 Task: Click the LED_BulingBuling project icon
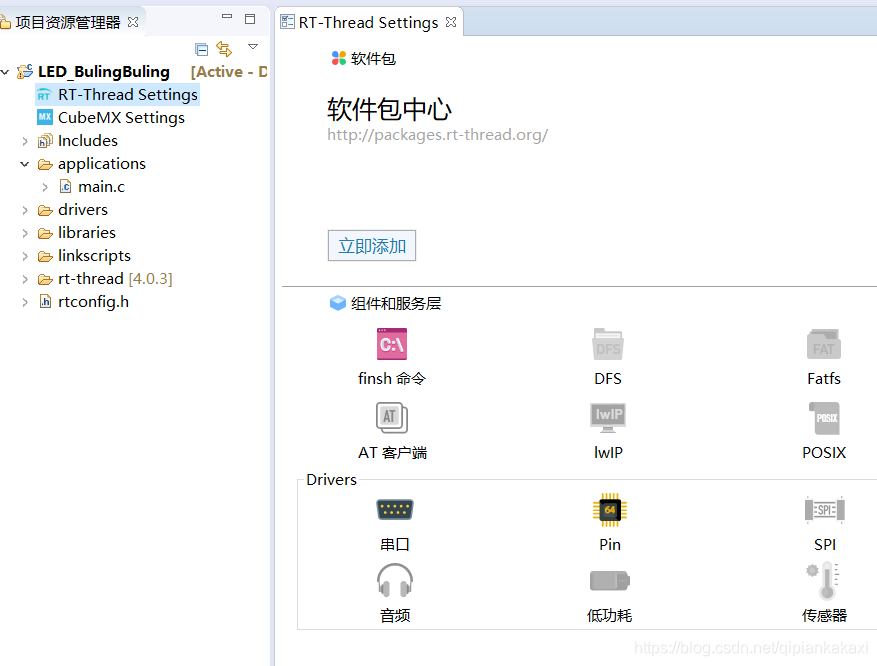pos(25,72)
